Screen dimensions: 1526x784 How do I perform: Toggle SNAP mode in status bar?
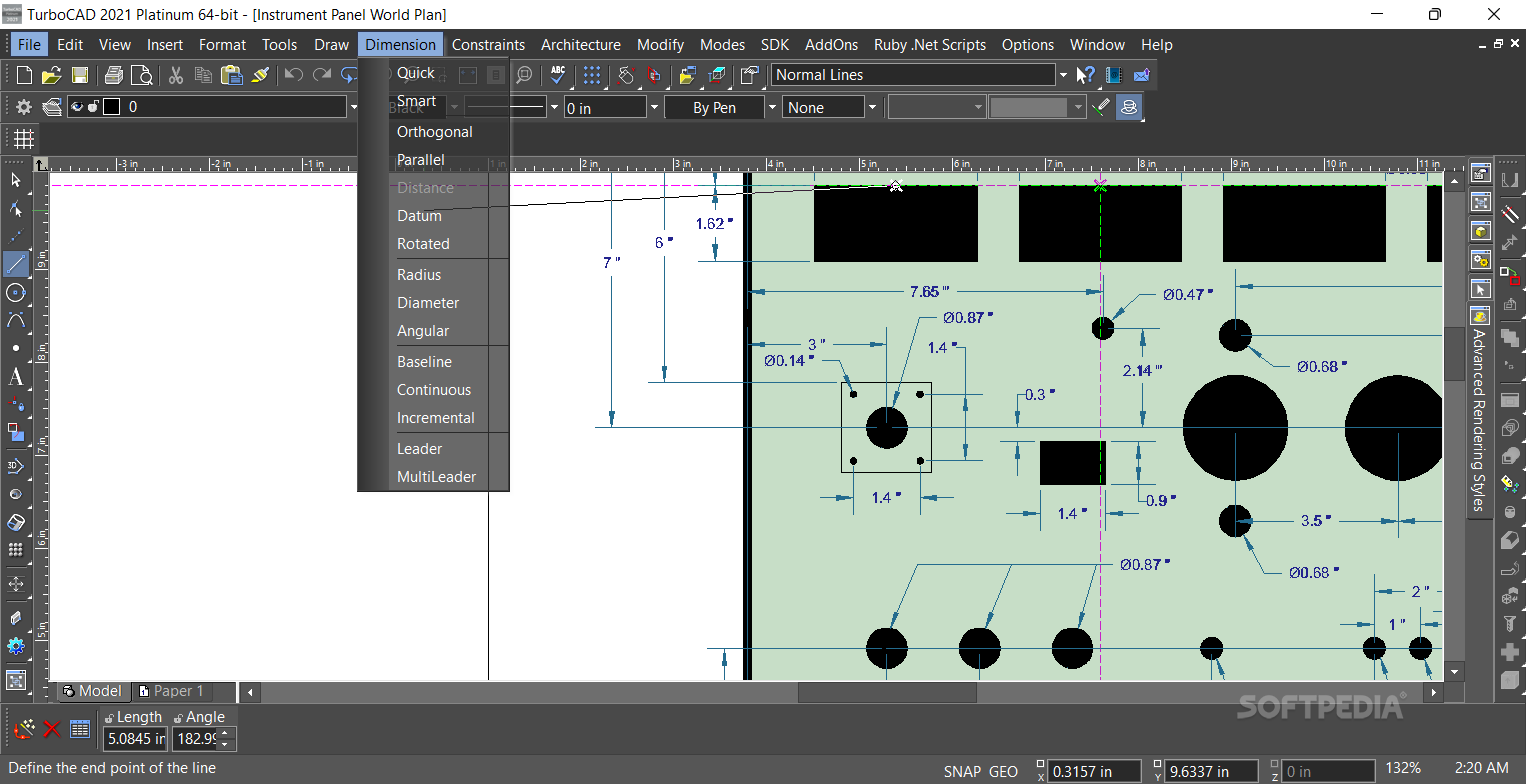[961, 772]
